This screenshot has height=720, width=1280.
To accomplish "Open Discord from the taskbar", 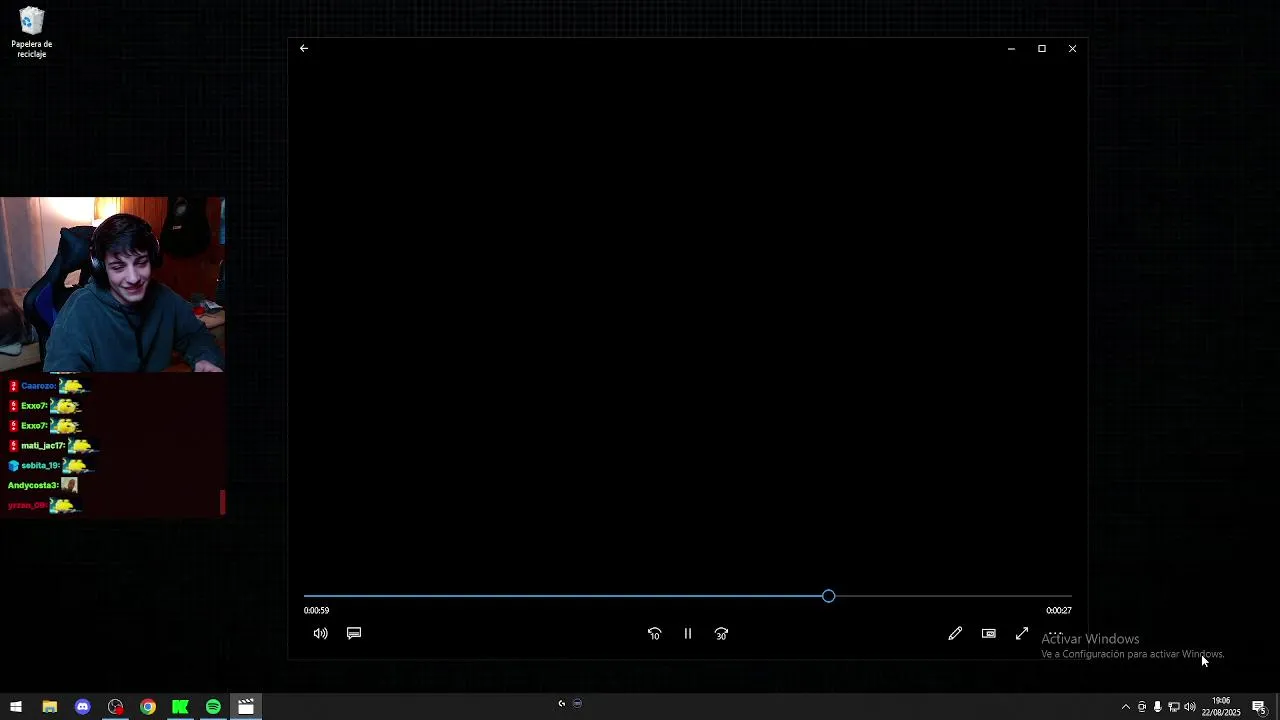I will pos(82,707).
